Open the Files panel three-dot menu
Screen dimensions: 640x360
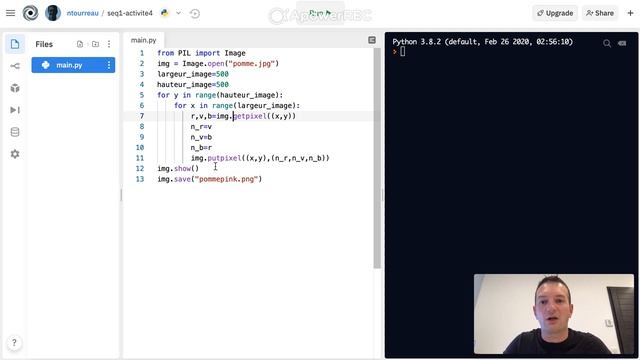pyautogui.click(x=109, y=44)
